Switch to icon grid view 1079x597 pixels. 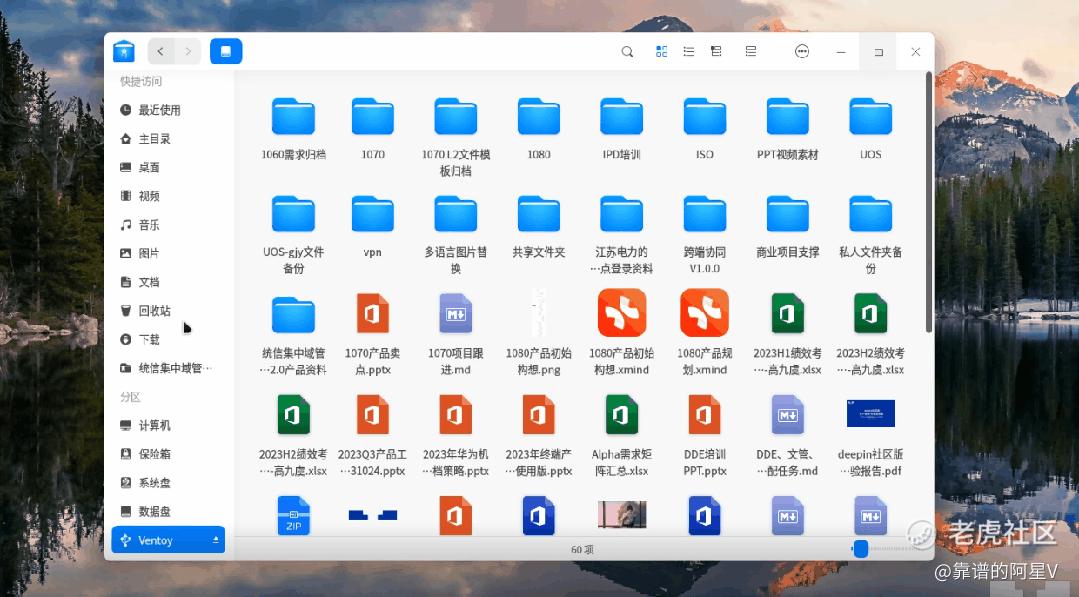click(x=661, y=52)
